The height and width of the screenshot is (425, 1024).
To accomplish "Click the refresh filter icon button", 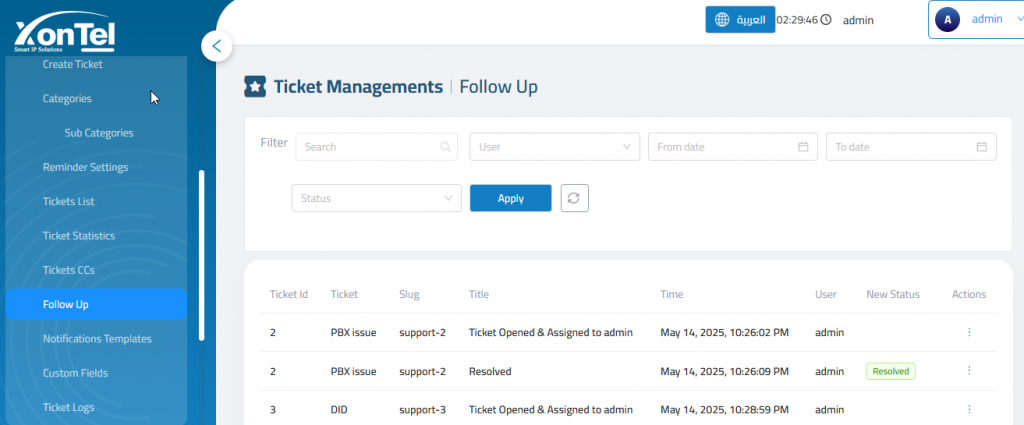I will [575, 198].
